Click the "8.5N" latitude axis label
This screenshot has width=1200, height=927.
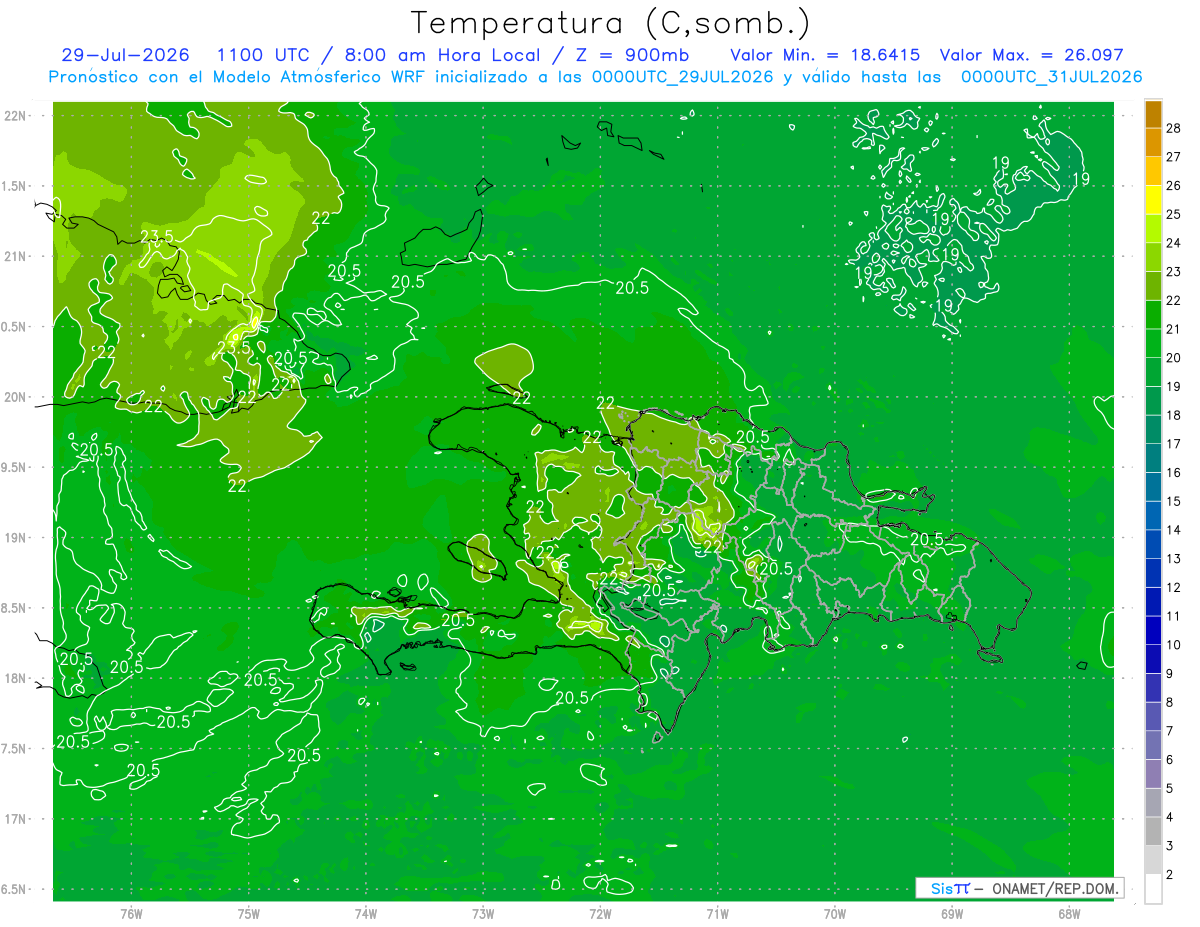coord(15,609)
